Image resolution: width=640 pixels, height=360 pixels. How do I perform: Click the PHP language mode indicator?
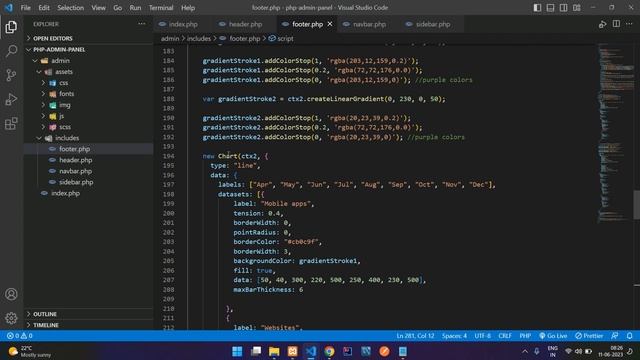pyautogui.click(x=525, y=336)
